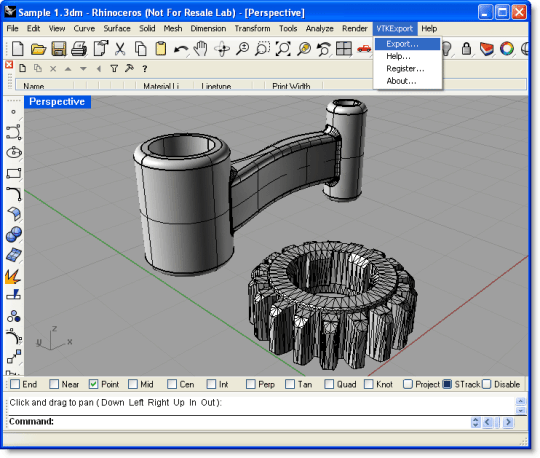Enable the Tan osnap checkbox

coord(290,384)
